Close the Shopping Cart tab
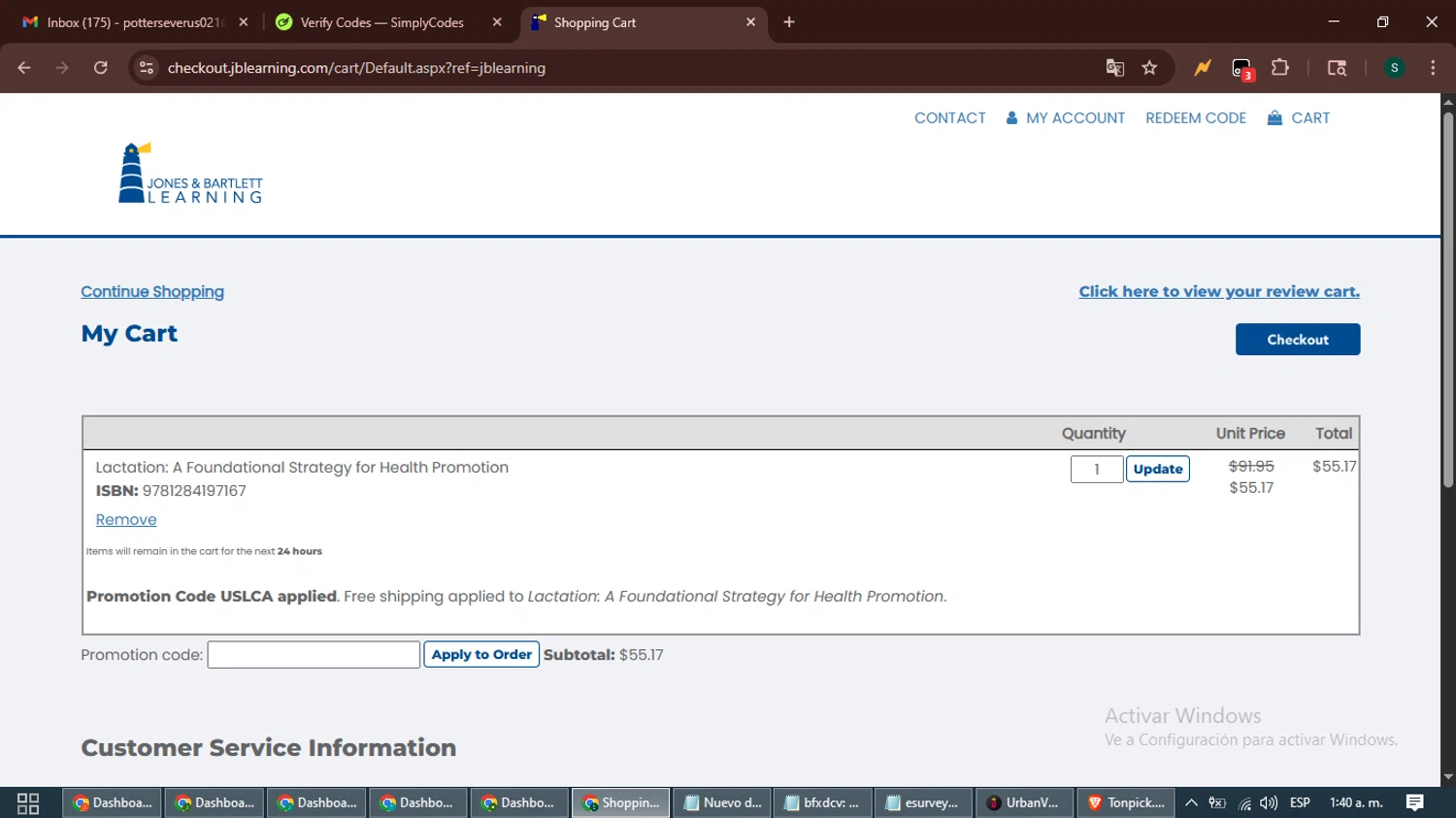Screen dimensions: 1456x818 tap(750, 22)
